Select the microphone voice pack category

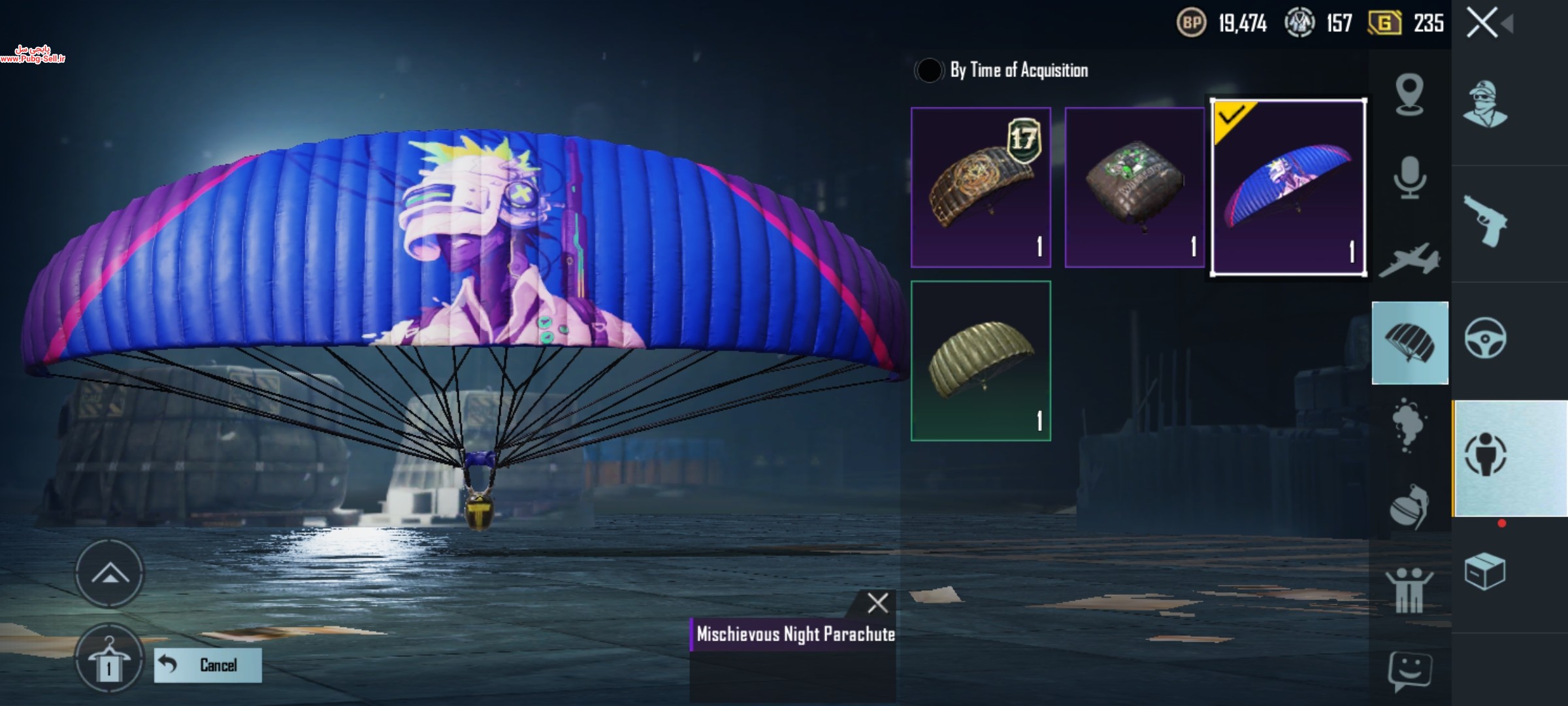coord(1409,177)
